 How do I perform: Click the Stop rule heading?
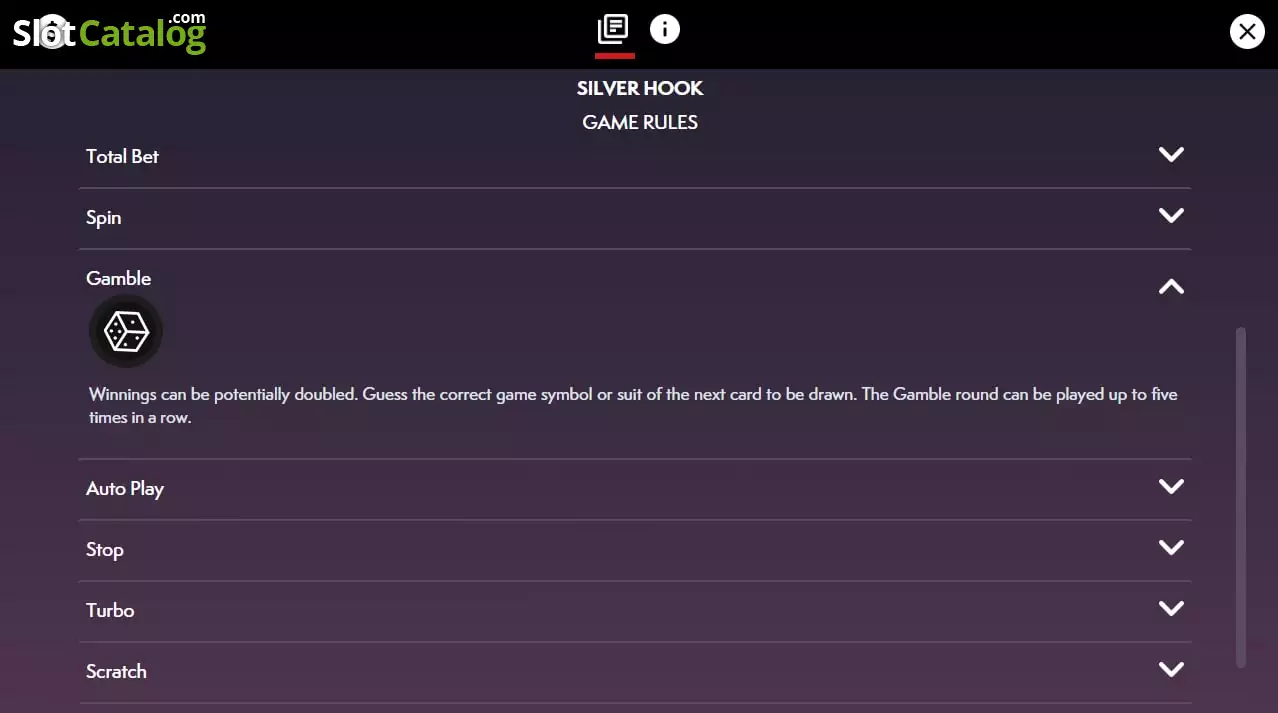pyautogui.click(x=105, y=550)
